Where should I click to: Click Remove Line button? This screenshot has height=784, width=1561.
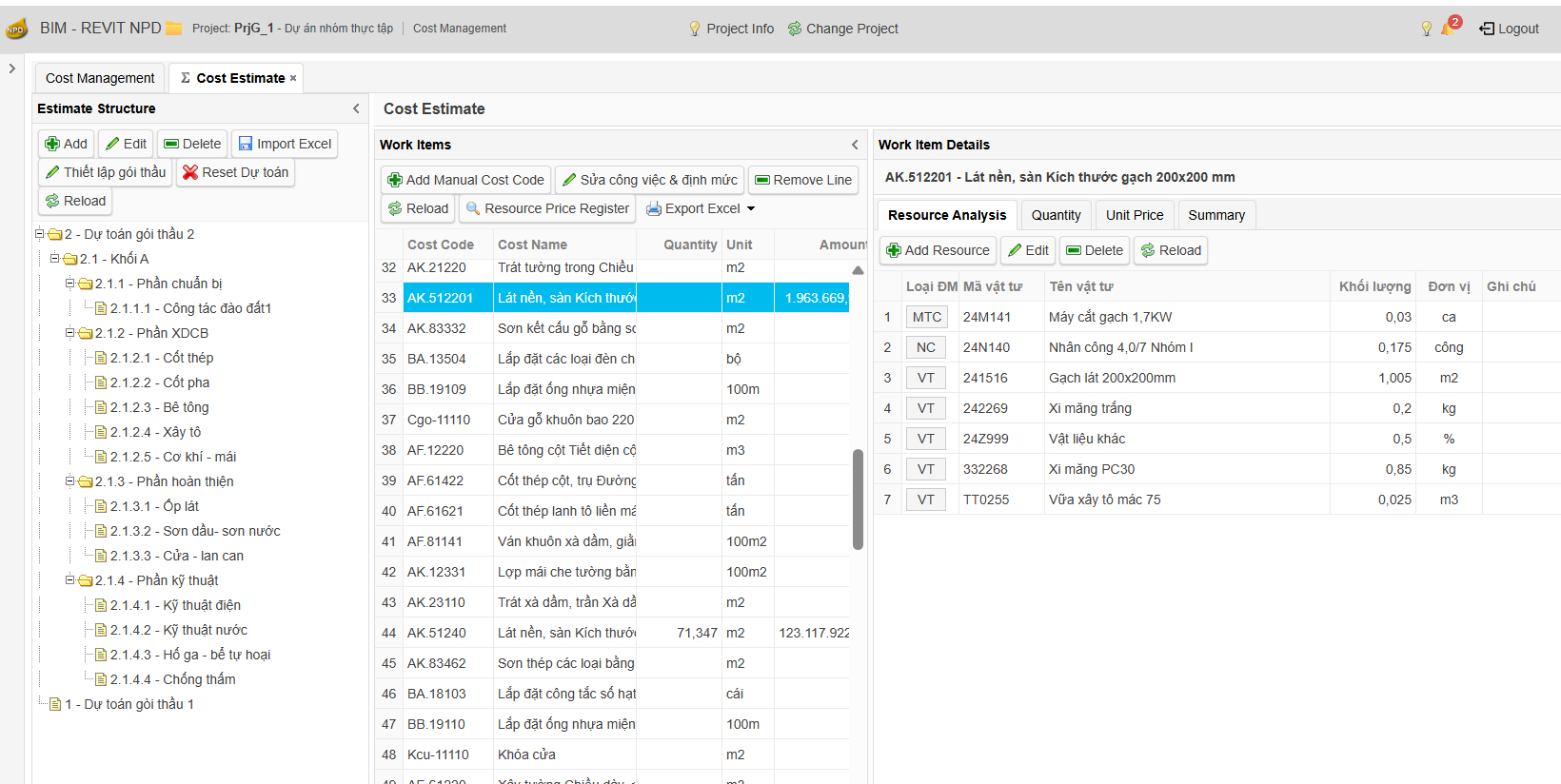pyautogui.click(x=803, y=180)
